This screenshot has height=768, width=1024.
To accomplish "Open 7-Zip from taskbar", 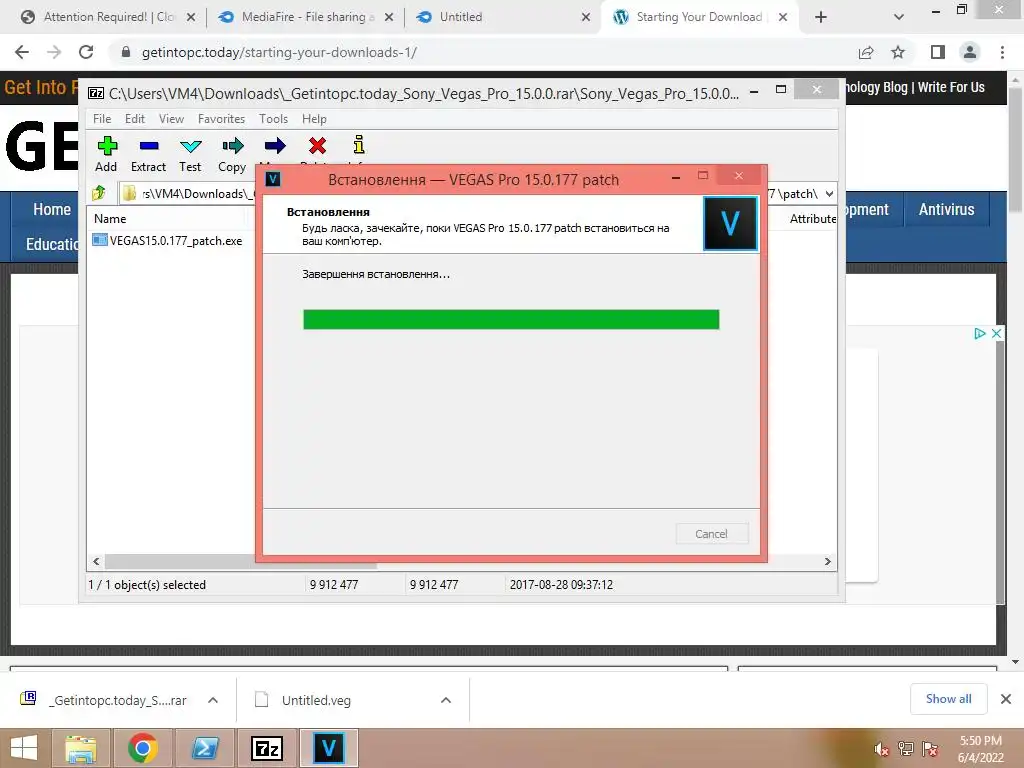I will click(266, 748).
